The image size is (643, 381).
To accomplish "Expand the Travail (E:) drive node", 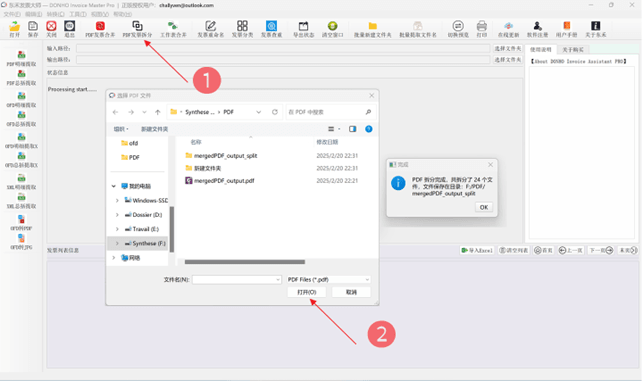I will coord(117,229).
